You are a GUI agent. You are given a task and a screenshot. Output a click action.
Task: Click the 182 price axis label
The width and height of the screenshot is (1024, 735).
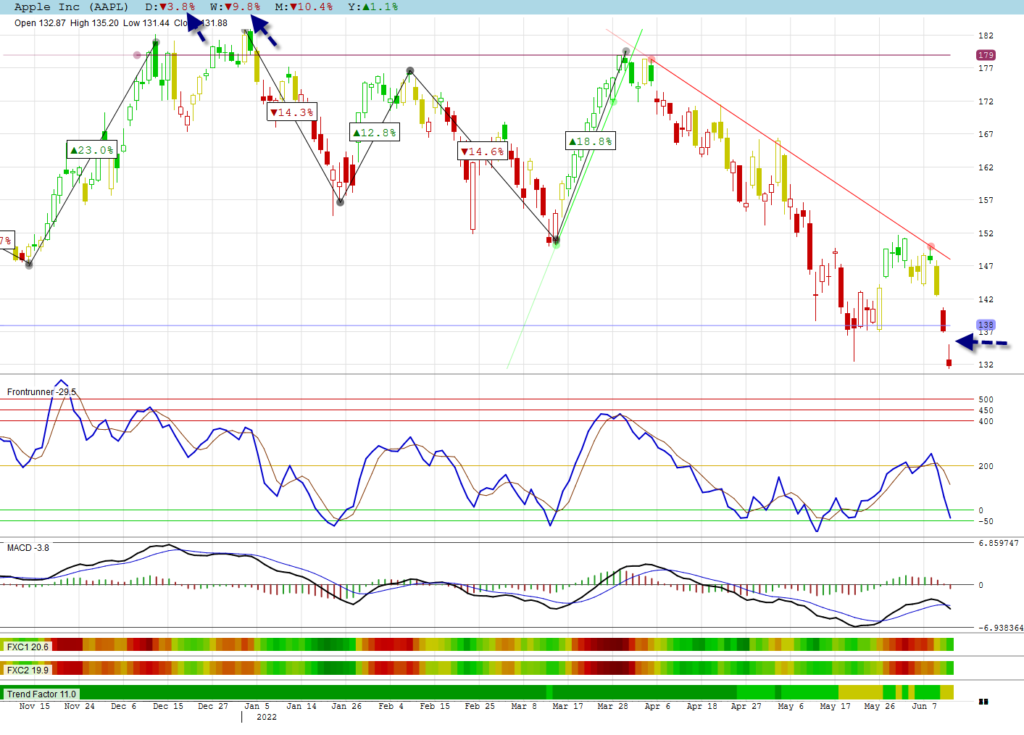click(x=985, y=35)
